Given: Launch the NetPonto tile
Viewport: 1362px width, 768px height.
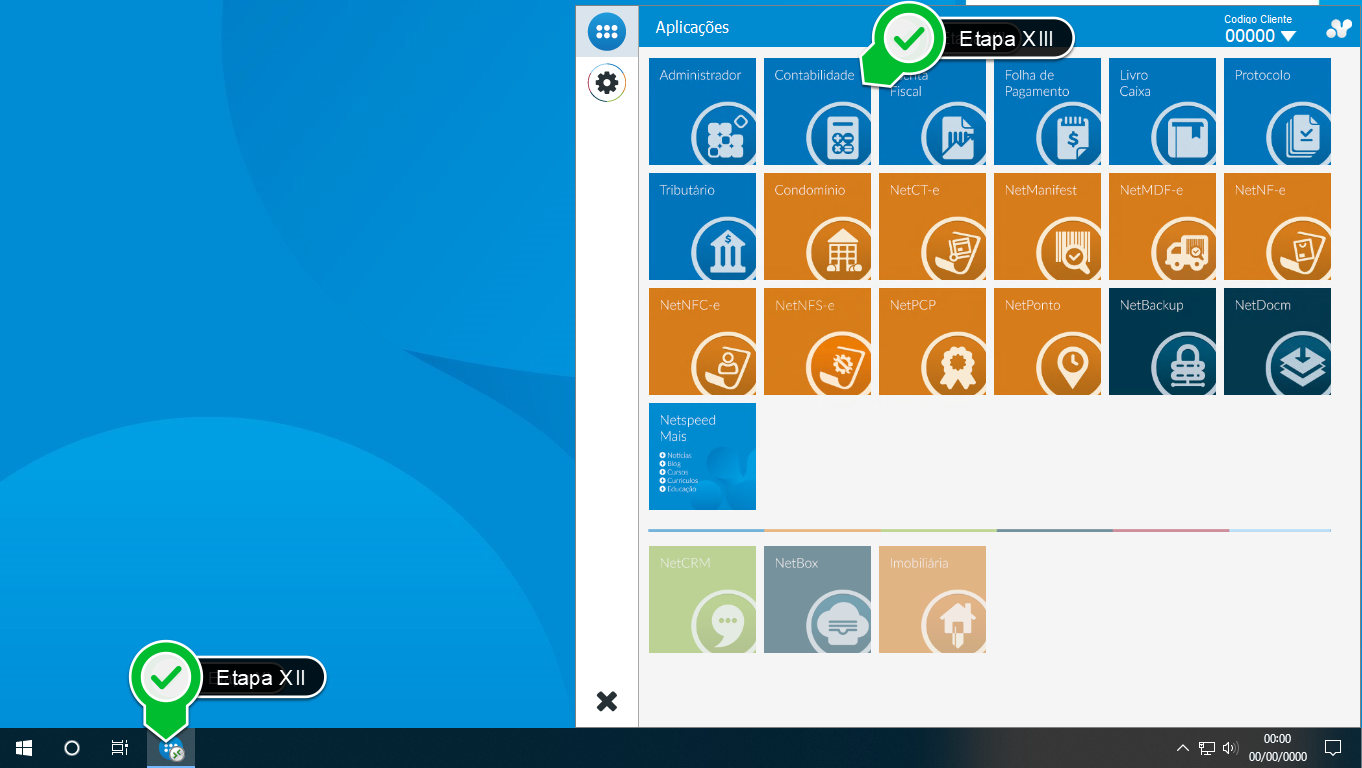Looking at the screenshot, I should [x=1047, y=341].
